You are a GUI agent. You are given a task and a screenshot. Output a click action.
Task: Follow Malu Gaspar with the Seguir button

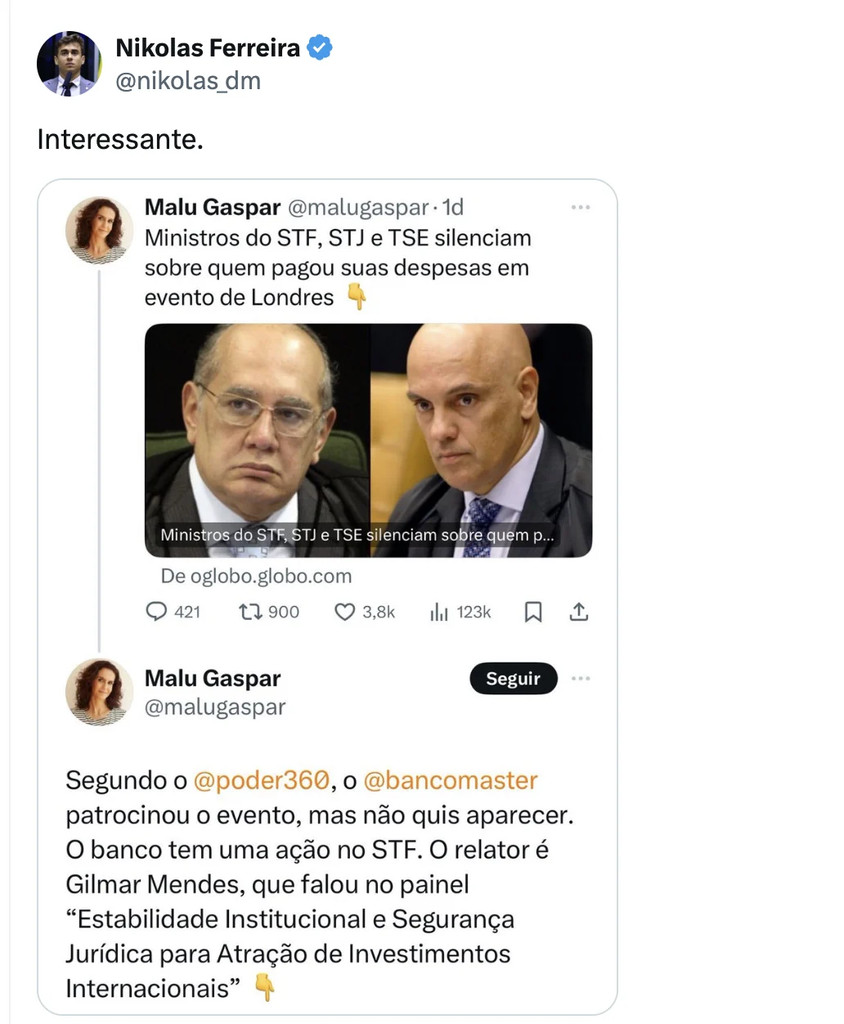click(x=513, y=679)
